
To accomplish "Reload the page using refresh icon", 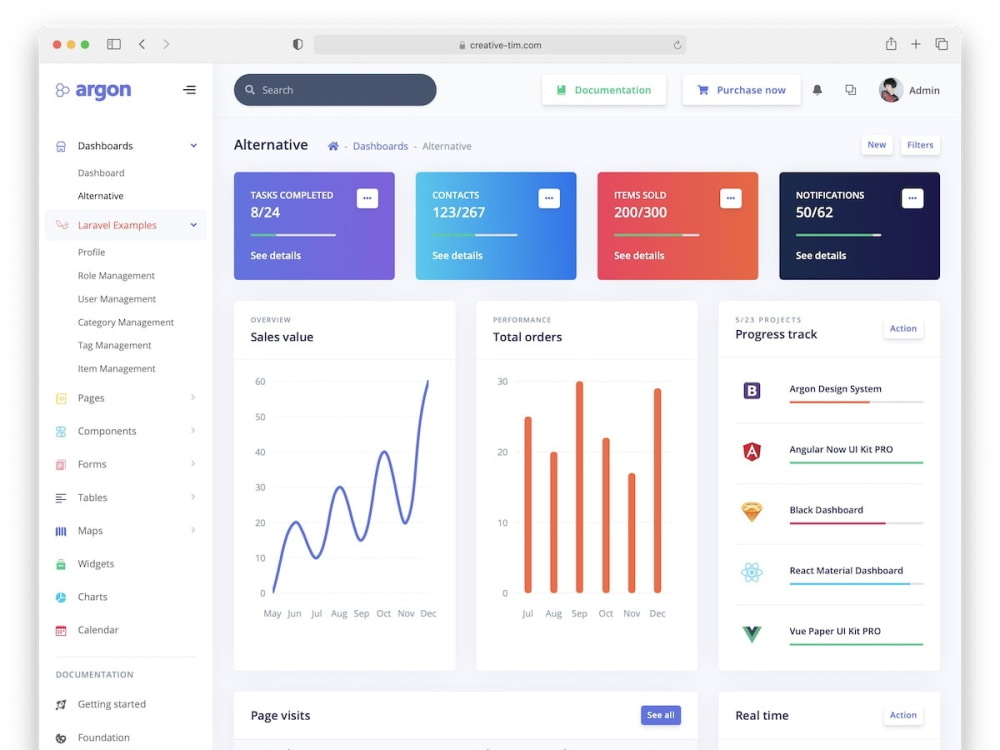I will [677, 45].
